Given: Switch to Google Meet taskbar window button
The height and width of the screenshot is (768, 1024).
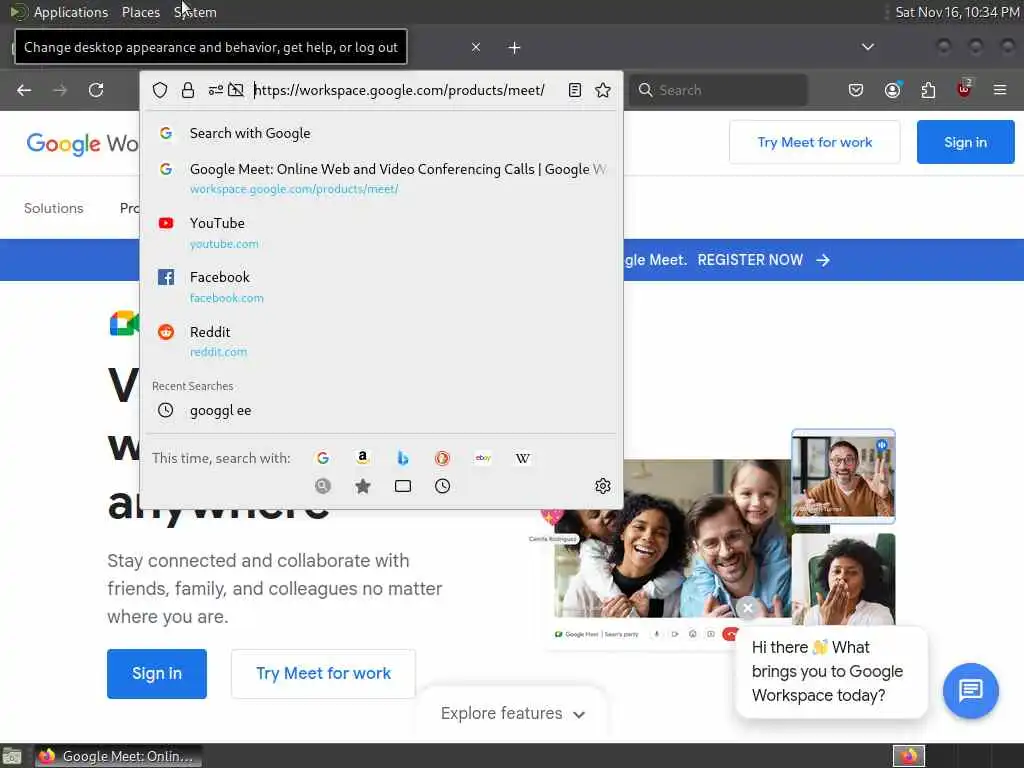Looking at the screenshot, I should [118, 756].
